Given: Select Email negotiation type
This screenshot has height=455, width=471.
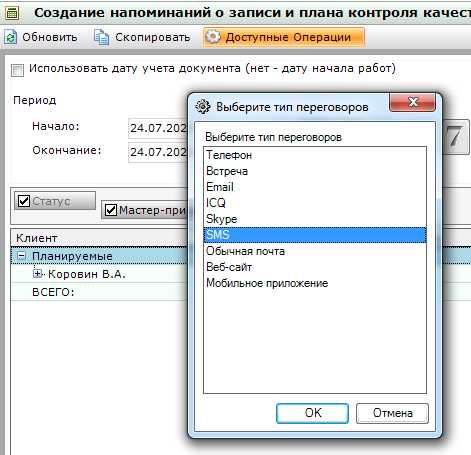Looking at the screenshot, I should 315,187.
